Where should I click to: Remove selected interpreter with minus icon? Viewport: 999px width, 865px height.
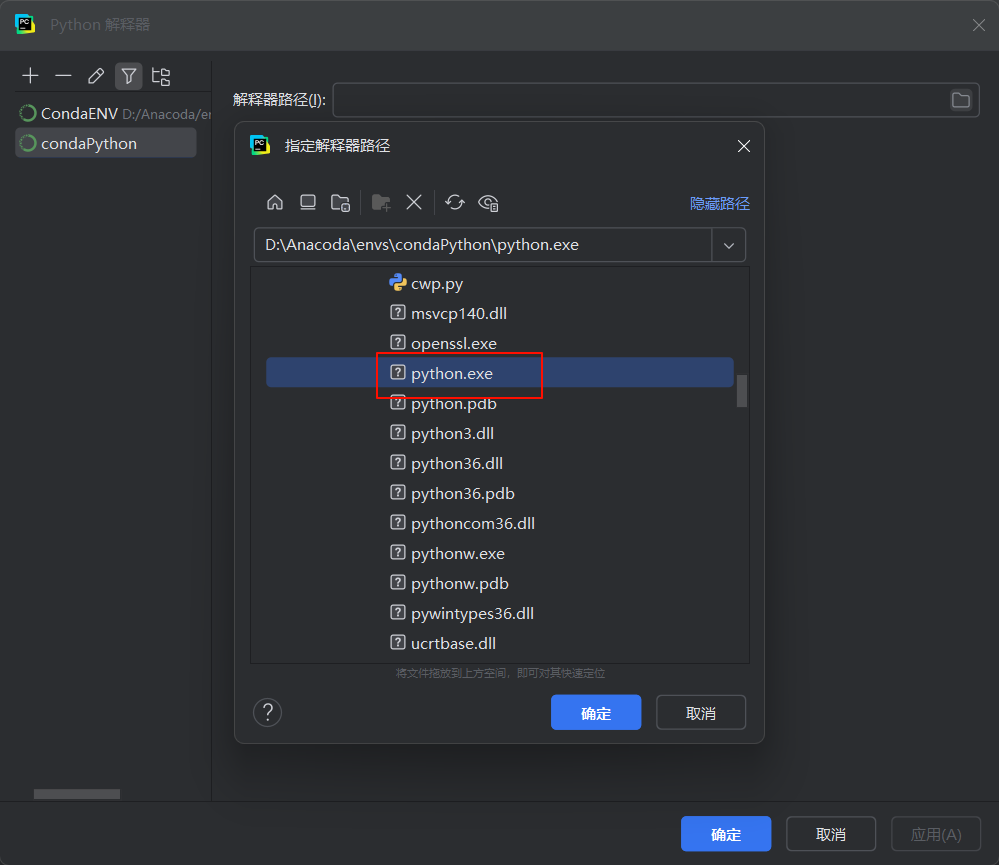(63, 76)
